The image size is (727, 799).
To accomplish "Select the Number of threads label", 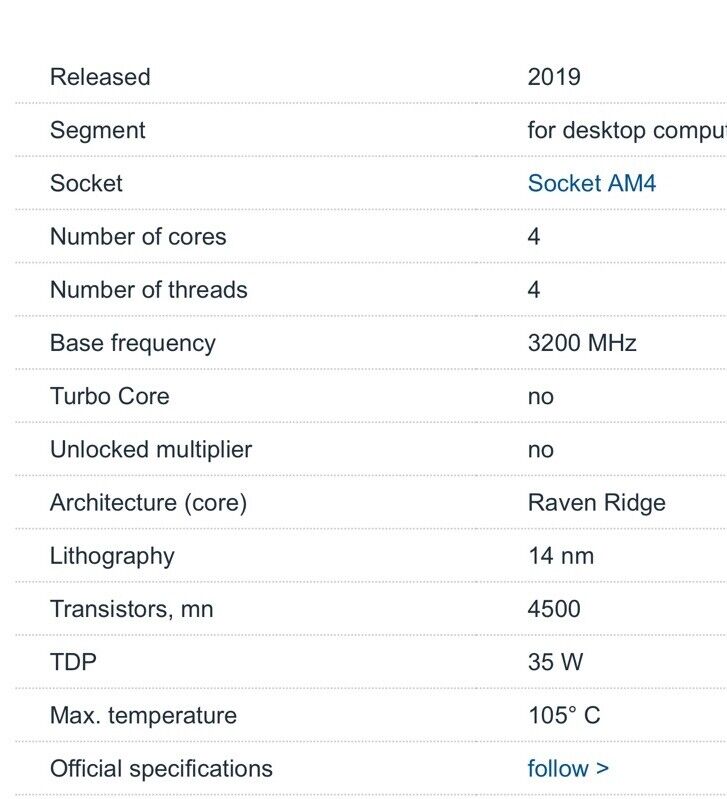I will click(x=149, y=290).
